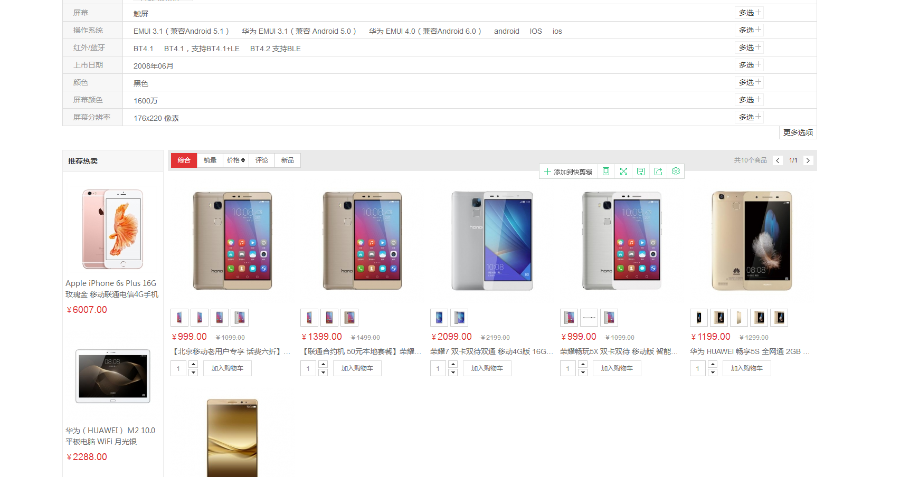Toggle multi-select for the Bluetooth row
The width and height of the screenshot is (900, 477).
(750, 48)
